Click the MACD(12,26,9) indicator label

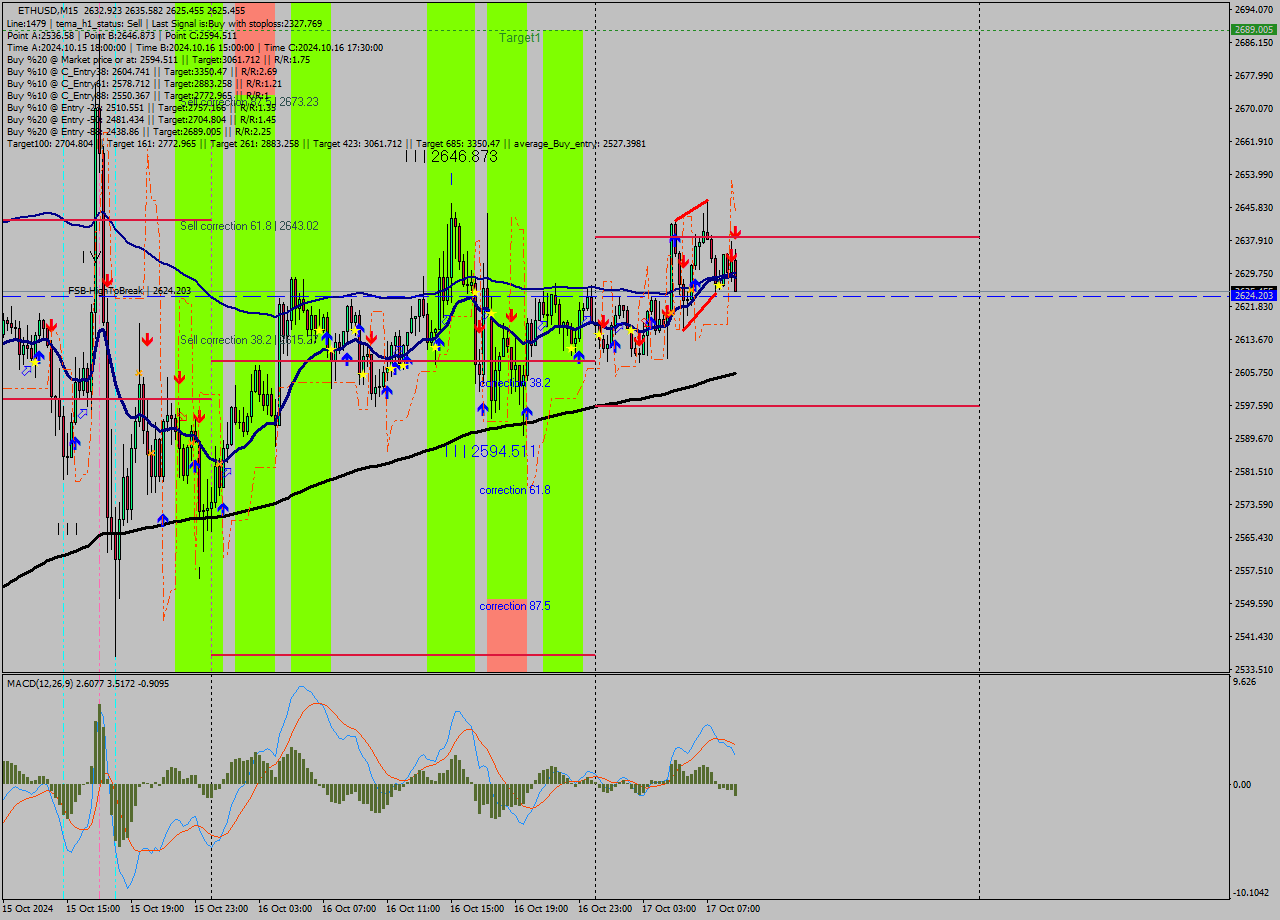[x=88, y=683]
